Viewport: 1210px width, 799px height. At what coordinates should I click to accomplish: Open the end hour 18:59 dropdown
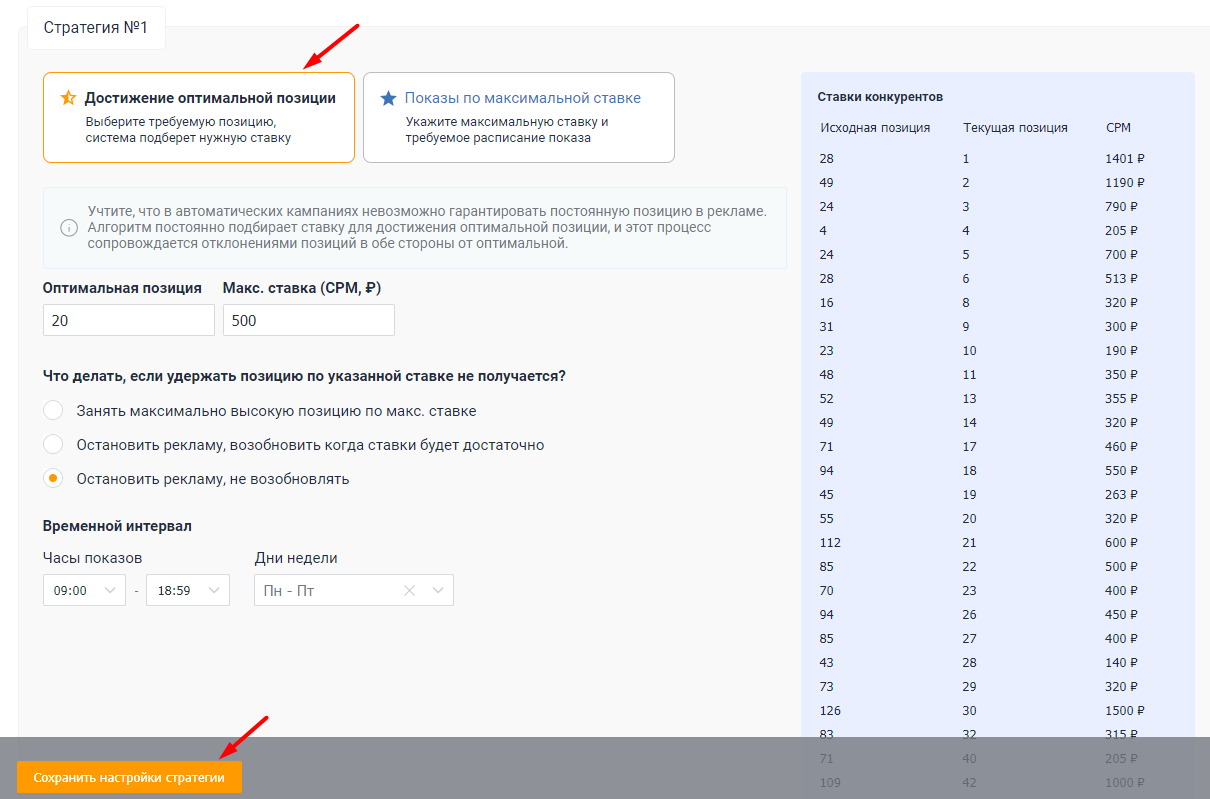(187, 590)
